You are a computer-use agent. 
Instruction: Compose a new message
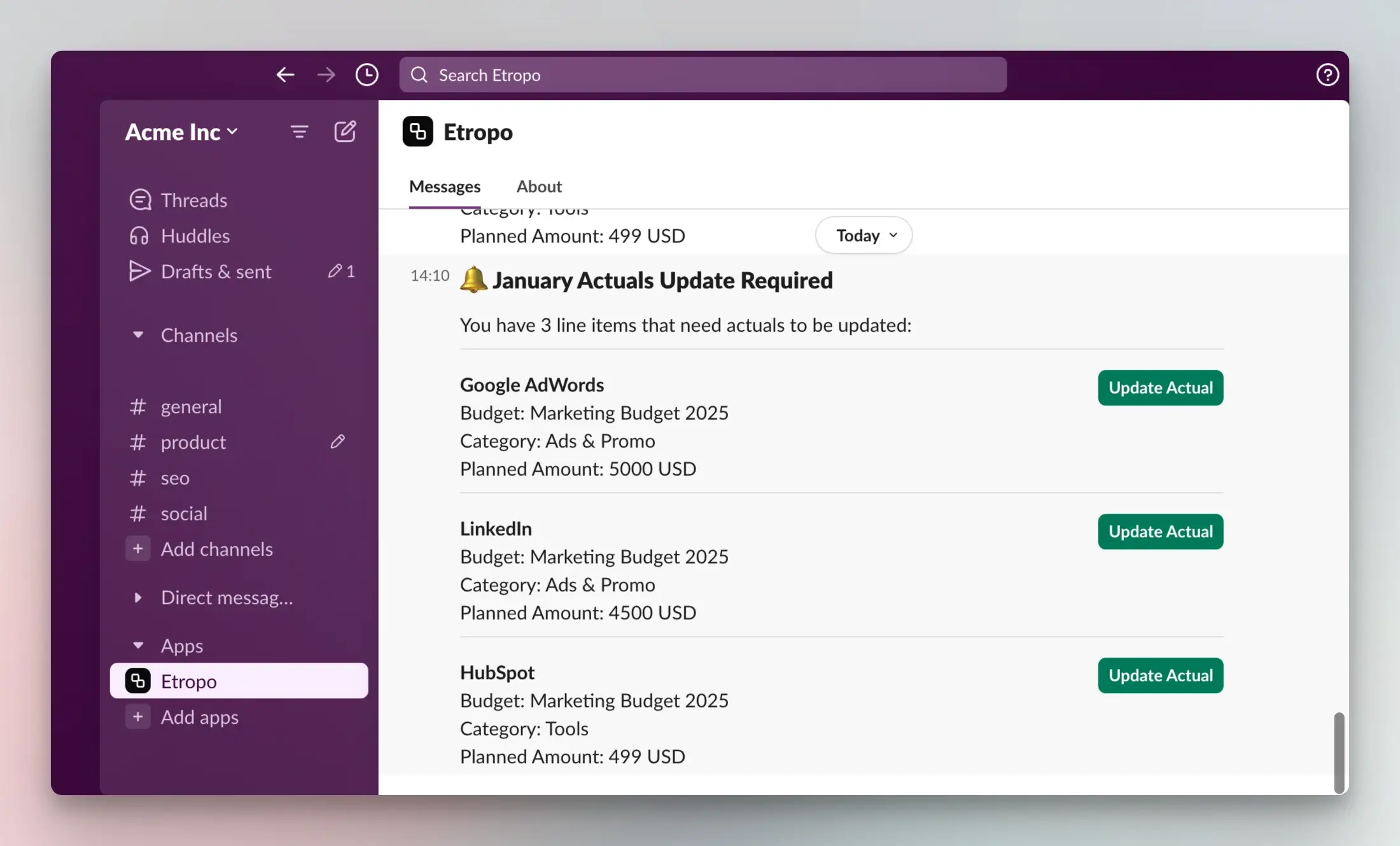pyautogui.click(x=345, y=131)
